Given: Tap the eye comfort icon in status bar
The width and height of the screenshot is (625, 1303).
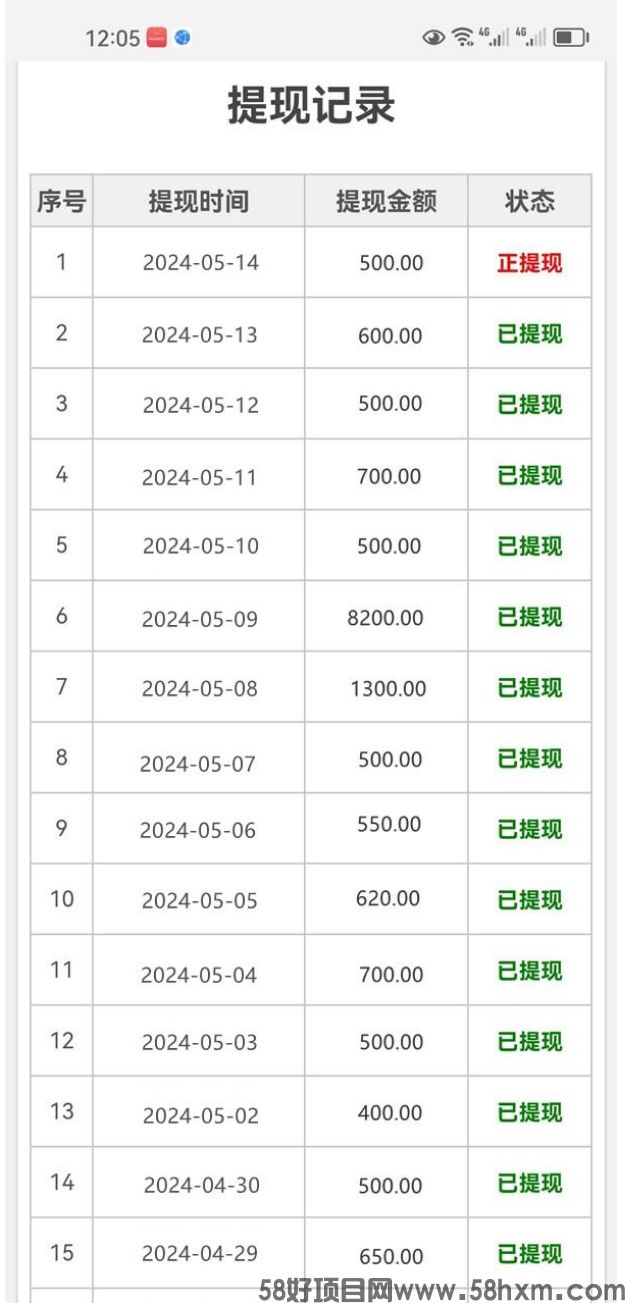Looking at the screenshot, I should point(433,38).
